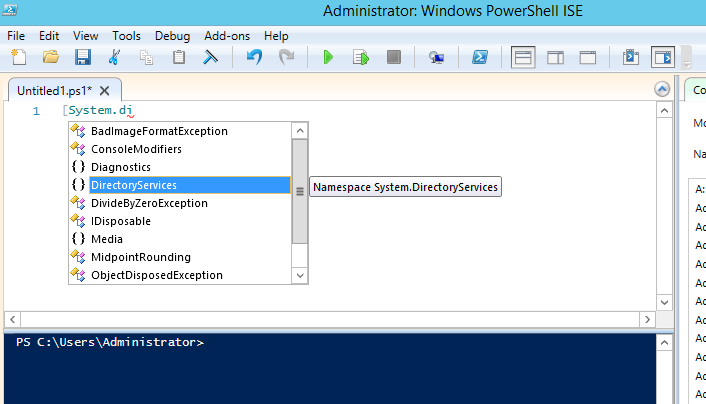
Task: Open the Edit menu
Action: click(49, 36)
